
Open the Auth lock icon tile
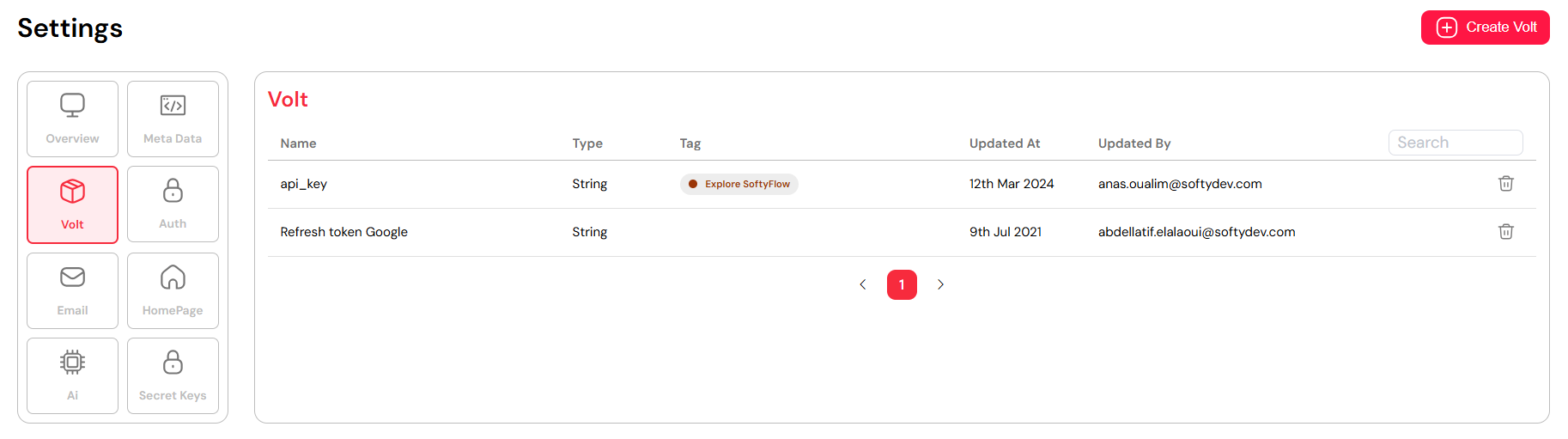click(x=173, y=204)
